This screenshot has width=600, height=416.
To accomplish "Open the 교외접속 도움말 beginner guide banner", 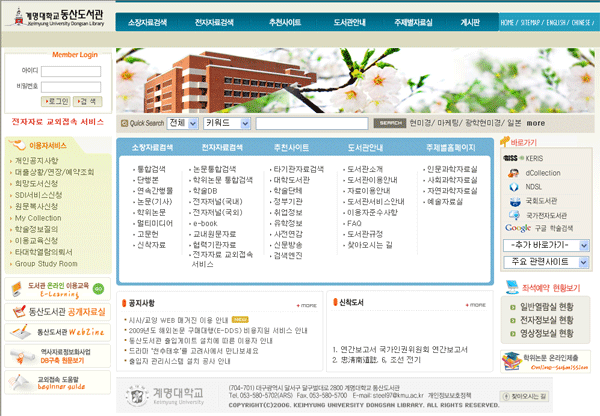I will tap(58, 382).
